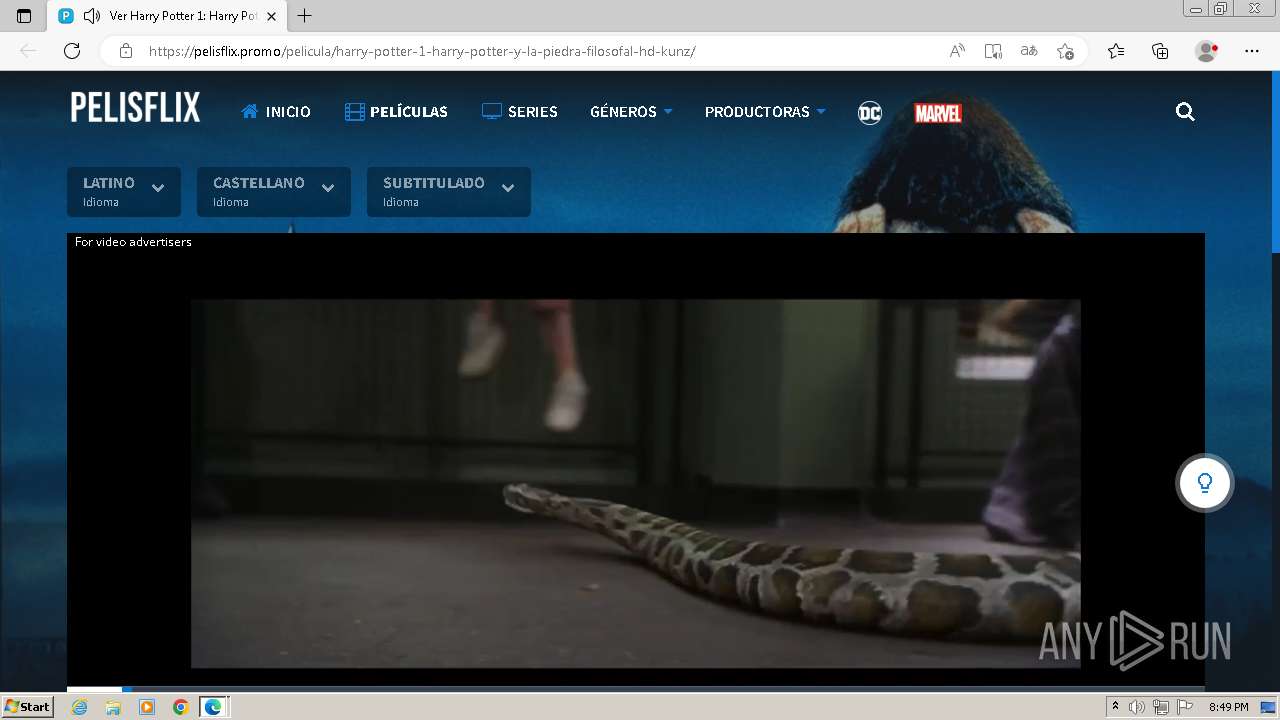View site info lock icon
The image size is (1280, 720).
pos(126,51)
